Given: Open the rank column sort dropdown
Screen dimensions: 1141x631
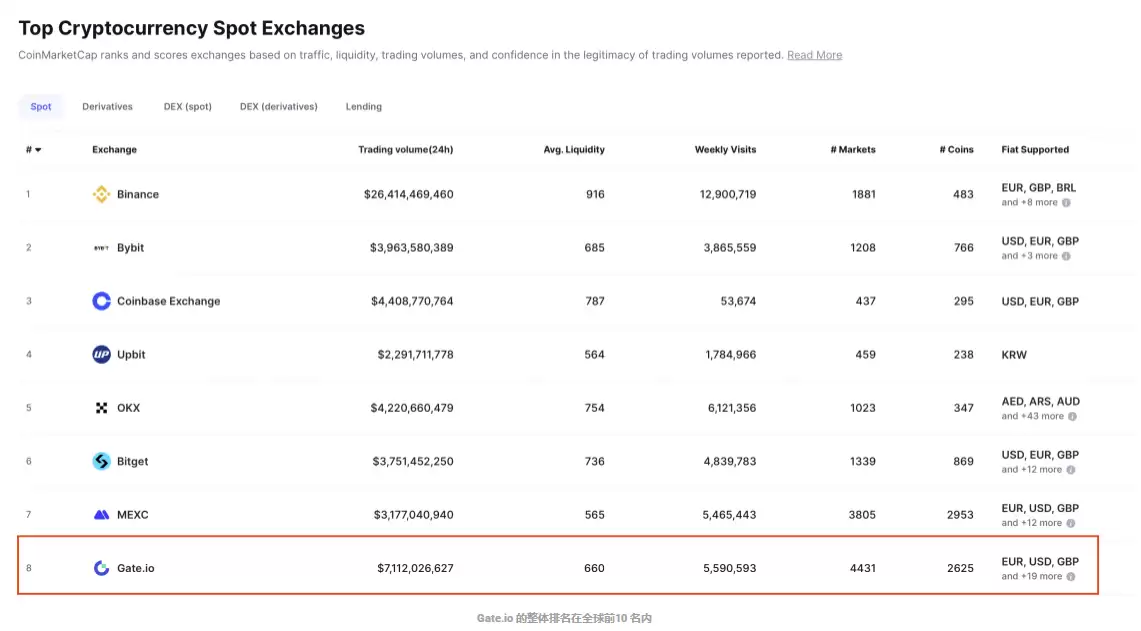Looking at the screenshot, I should pos(33,149).
